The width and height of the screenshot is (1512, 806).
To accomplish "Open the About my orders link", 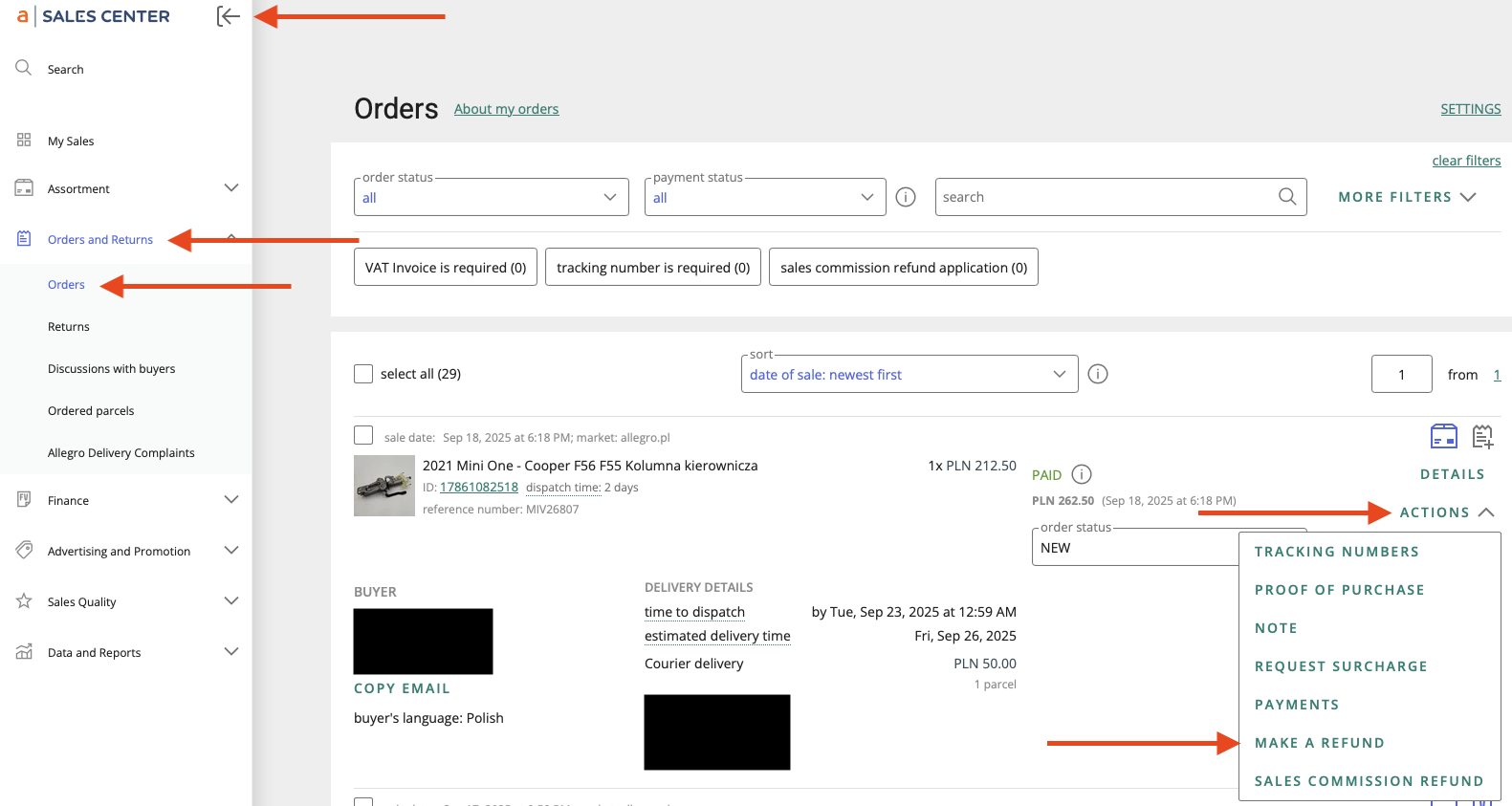I will coord(506,109).
